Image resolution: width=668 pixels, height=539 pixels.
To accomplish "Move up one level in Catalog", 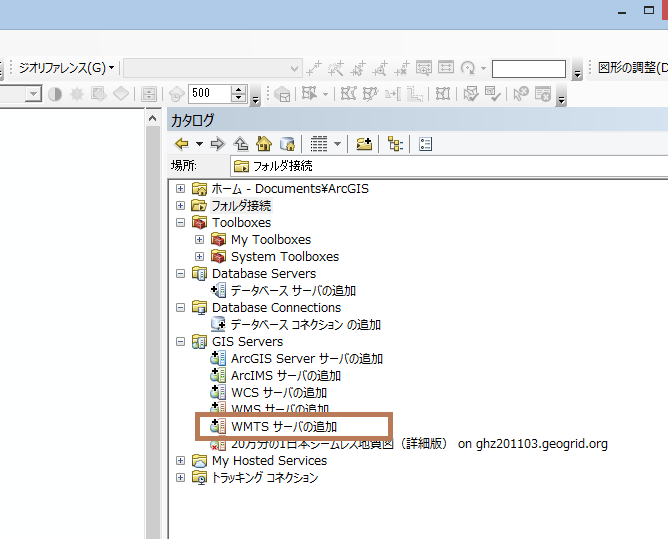I will [241, 144].
